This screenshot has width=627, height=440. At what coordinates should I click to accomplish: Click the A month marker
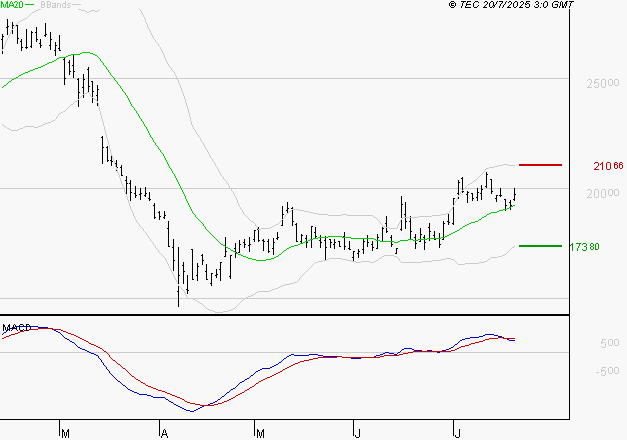pyautogui.click(x=164, y=433)
